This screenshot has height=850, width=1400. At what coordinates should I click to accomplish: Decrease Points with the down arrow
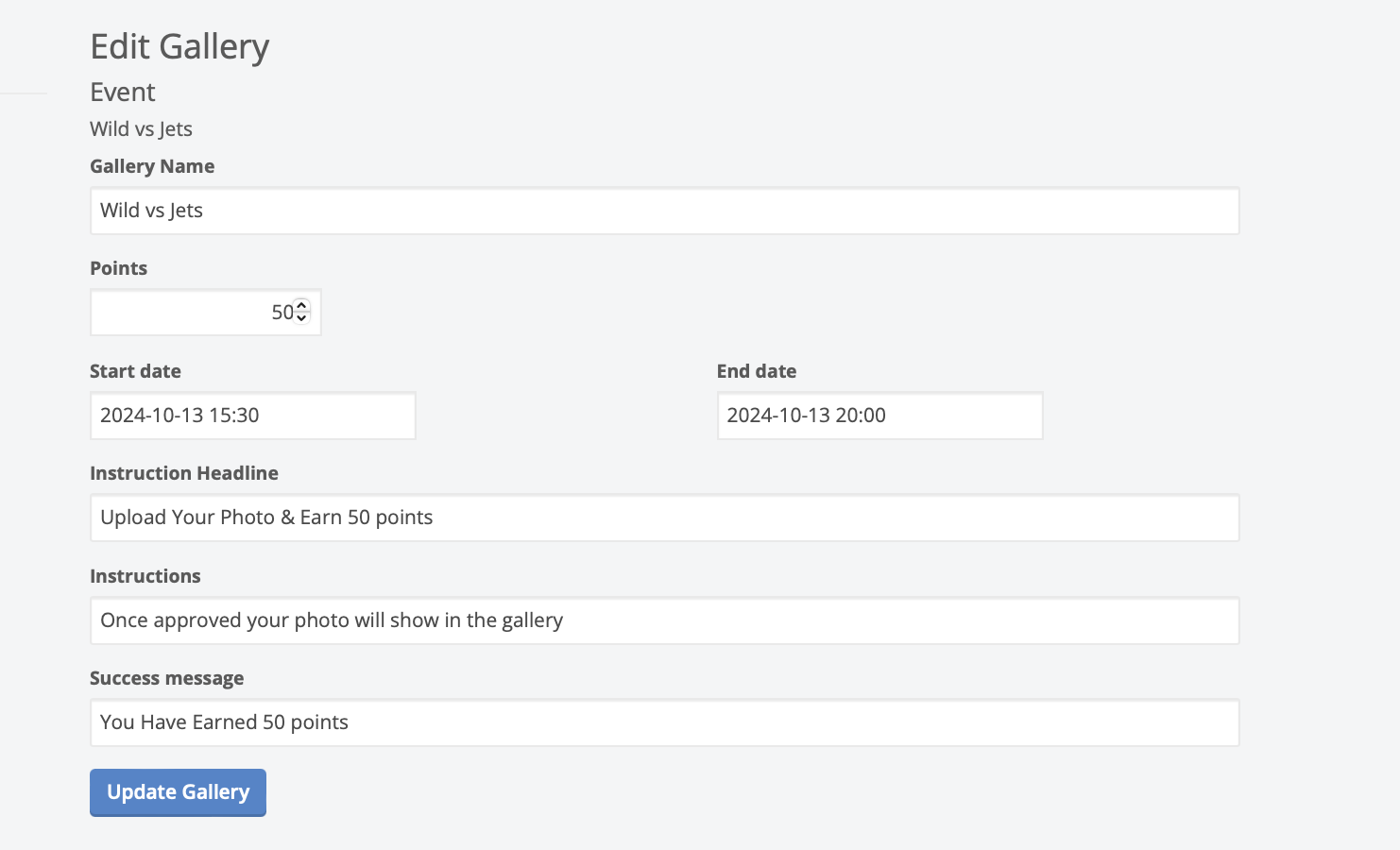click(x=301, y=318)
